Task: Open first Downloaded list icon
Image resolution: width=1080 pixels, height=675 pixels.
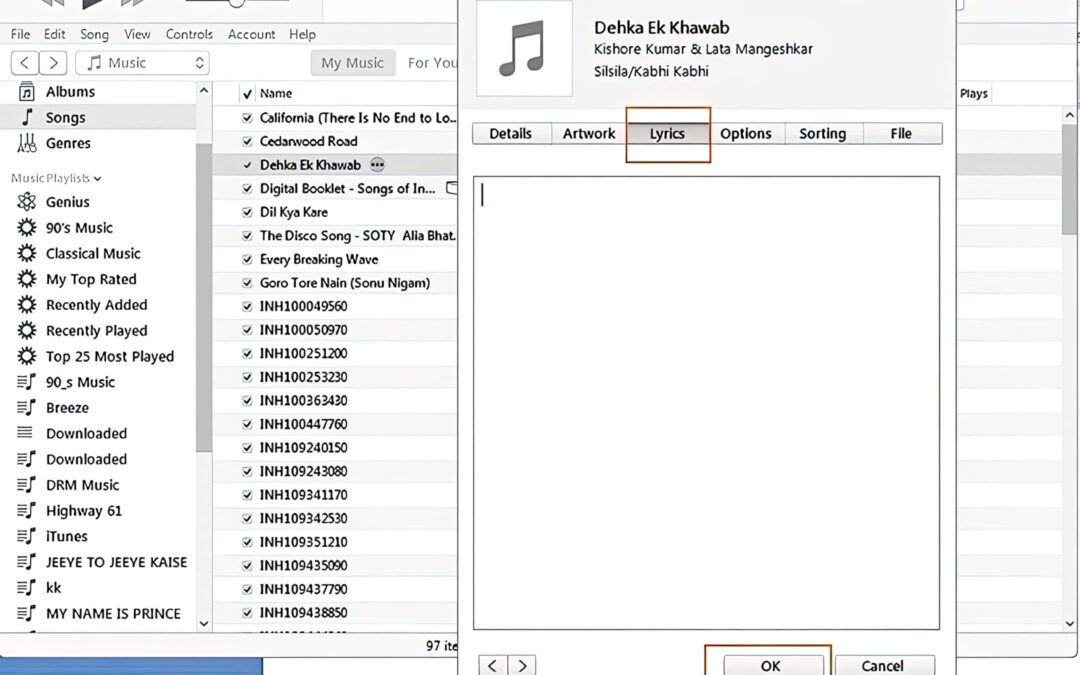Action: [x=25, y=433]
